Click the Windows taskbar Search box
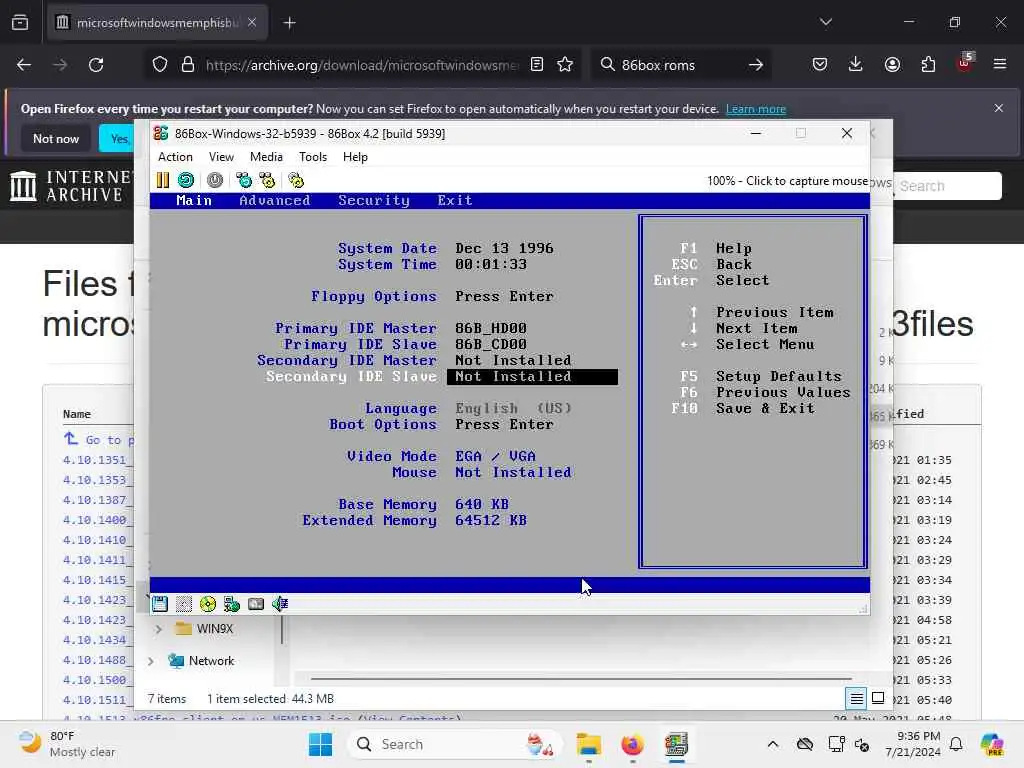The height and width of the screenshot is (768, 1024). point(455,744)
